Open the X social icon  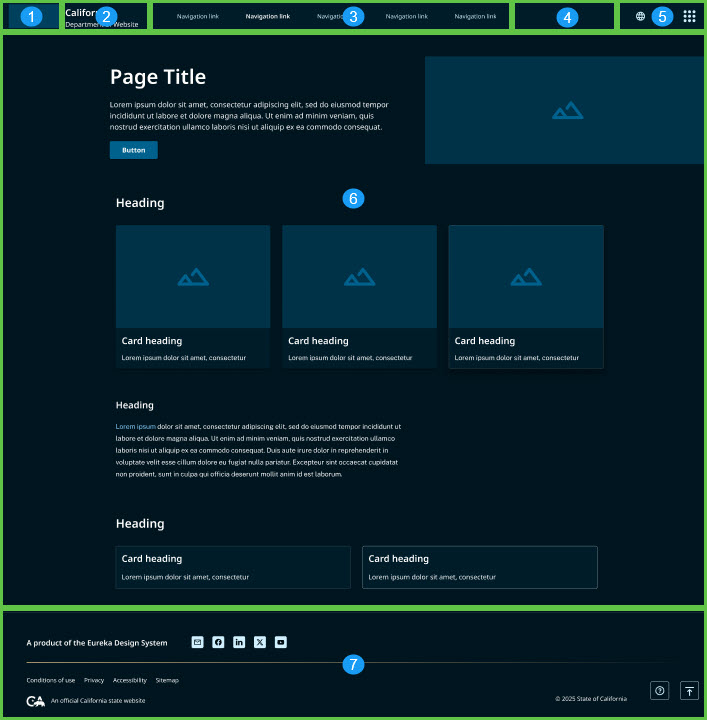(x=260, y=642)
